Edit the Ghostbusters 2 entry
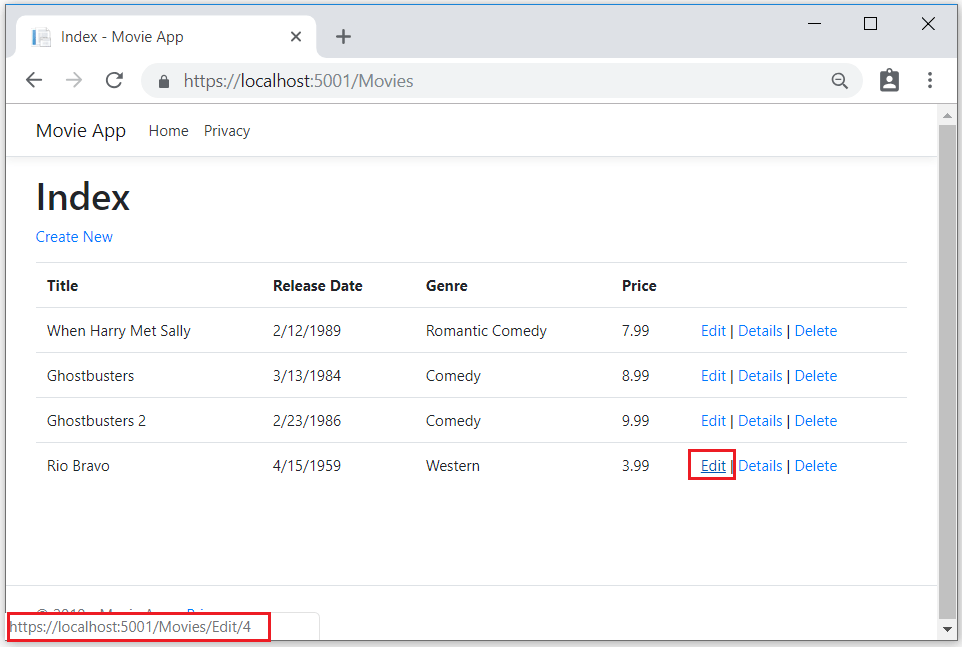 coord(713,420)
